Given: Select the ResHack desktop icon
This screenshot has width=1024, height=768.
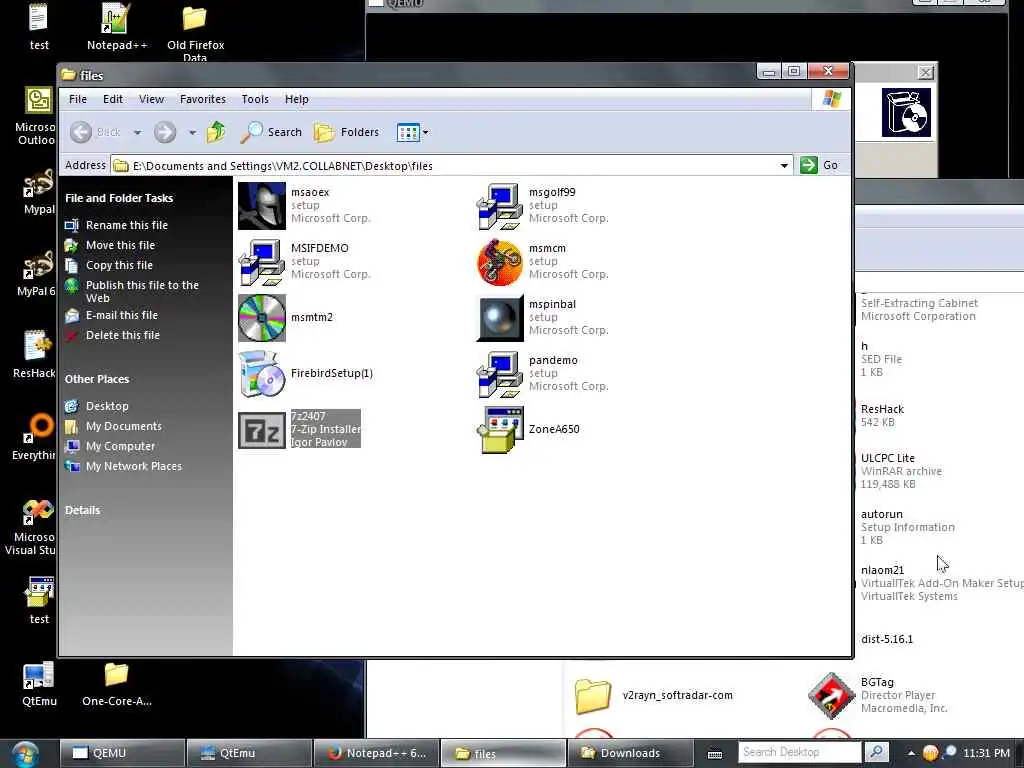Looking at the screenshot, I should (34, 355).
